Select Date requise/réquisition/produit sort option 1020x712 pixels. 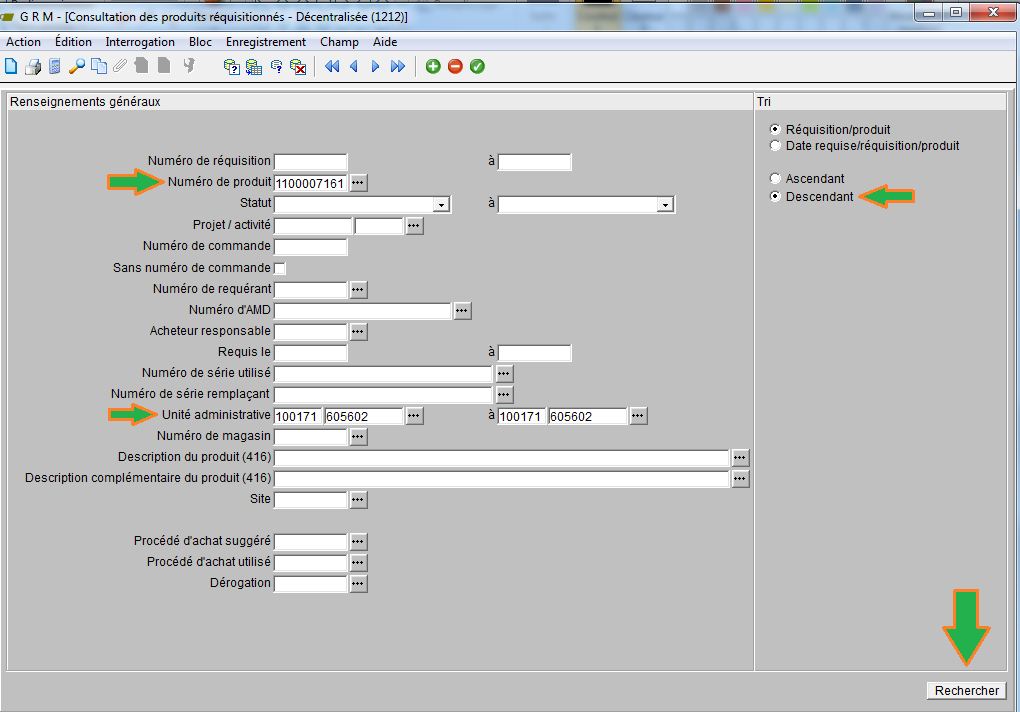(775, 146)
